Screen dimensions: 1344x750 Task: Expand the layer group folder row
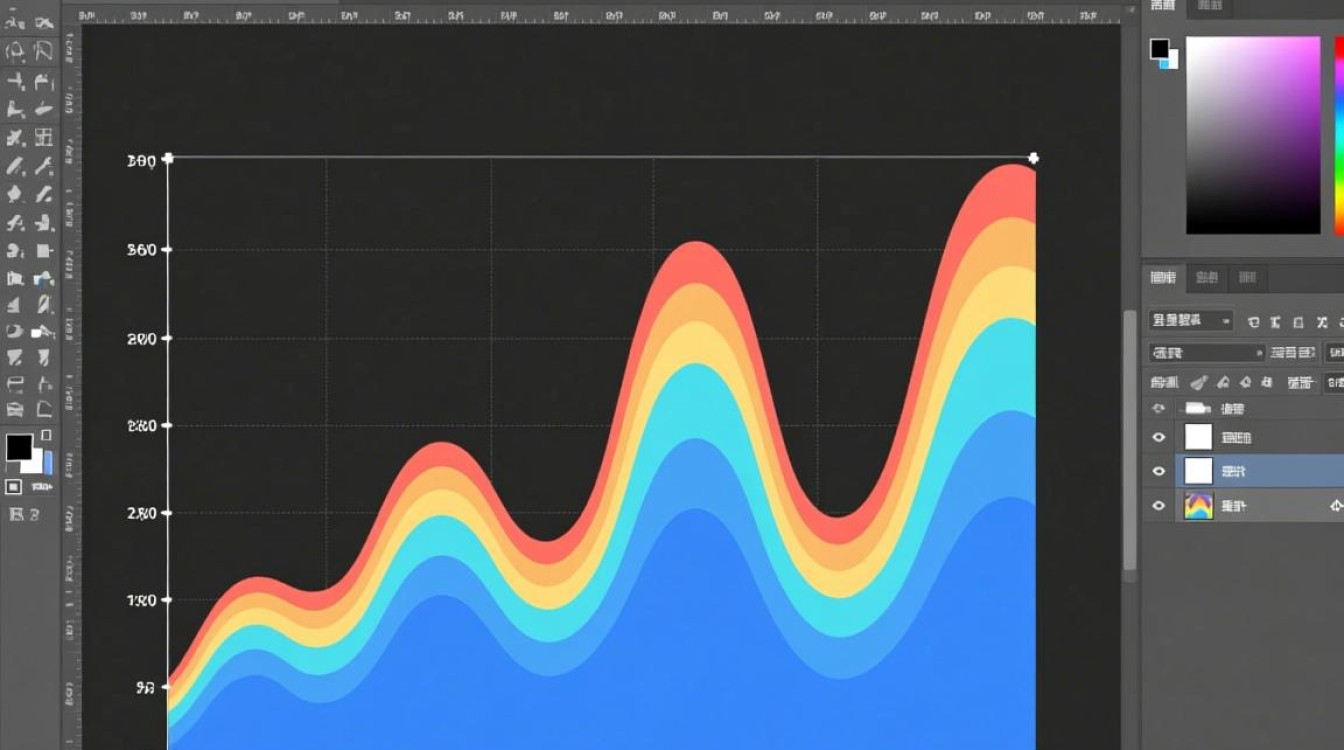[x=1197, y=409]
